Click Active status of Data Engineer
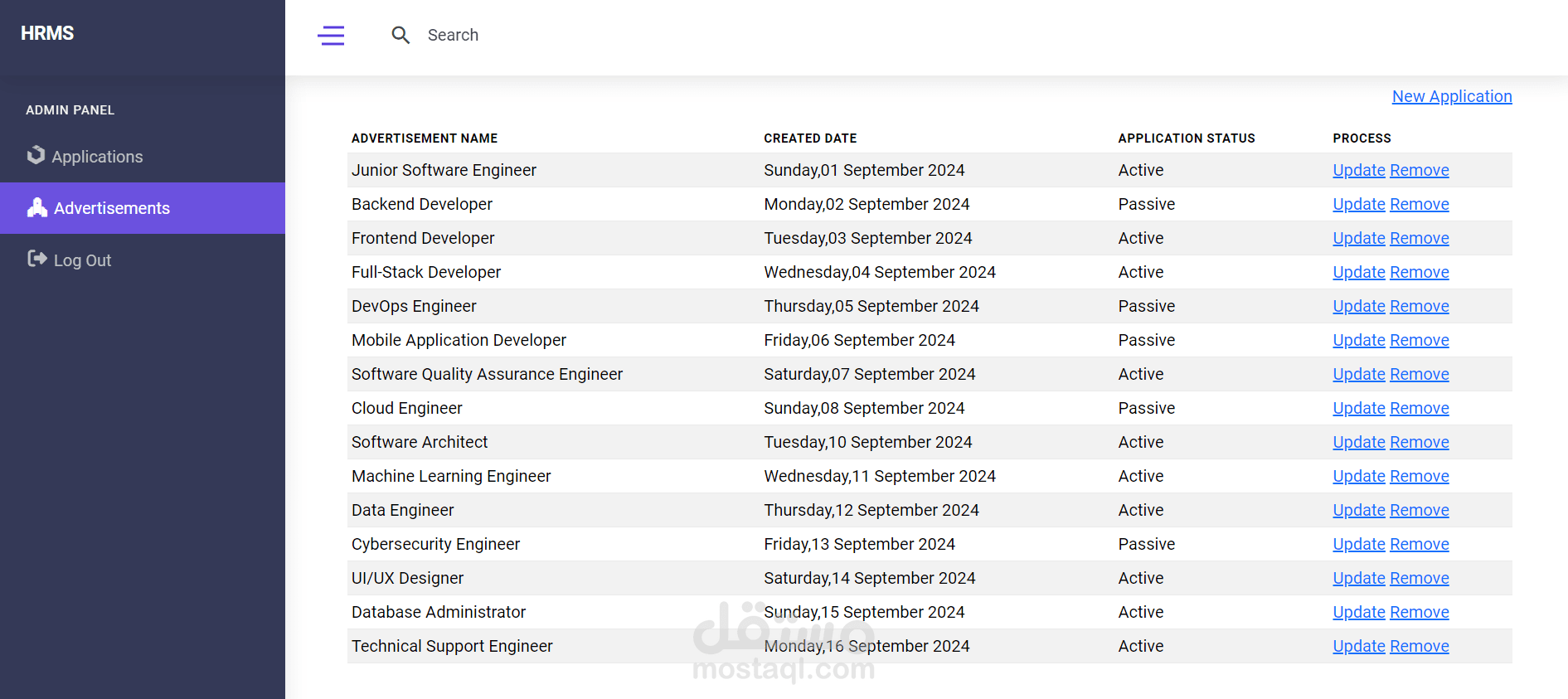Viewport: 1568px width, 699px height. [x=1140, y=510]
